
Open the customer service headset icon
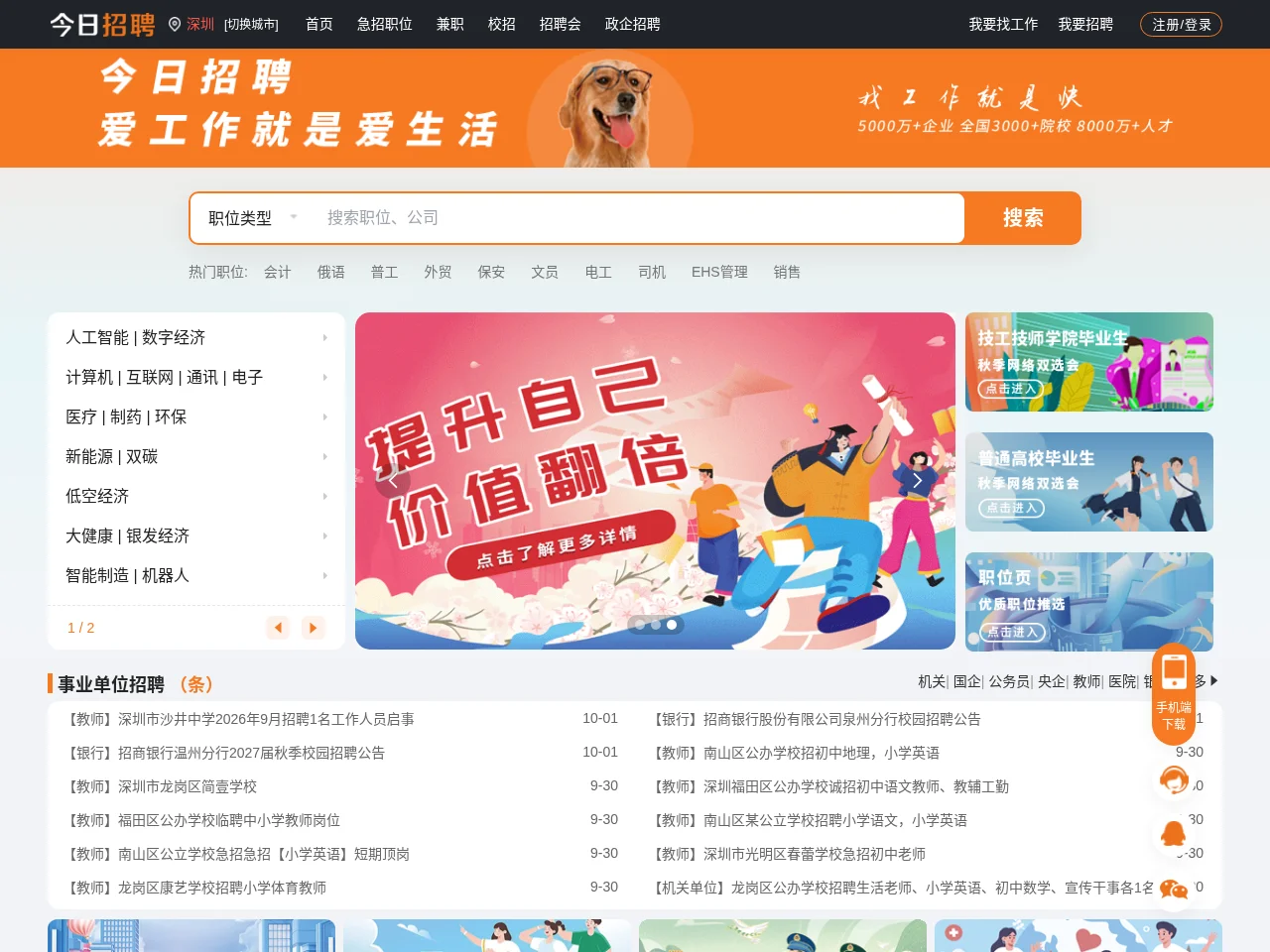coord(1174,780)
